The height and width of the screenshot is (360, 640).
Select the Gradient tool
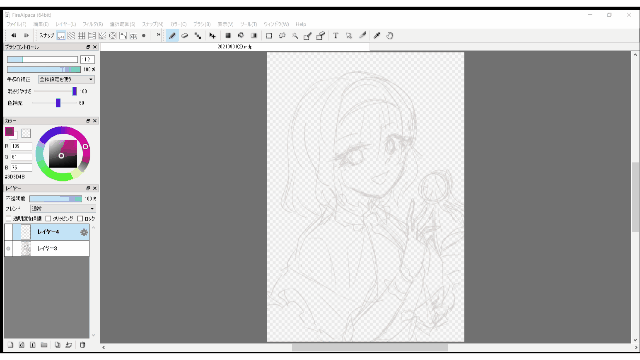[253, 36]
